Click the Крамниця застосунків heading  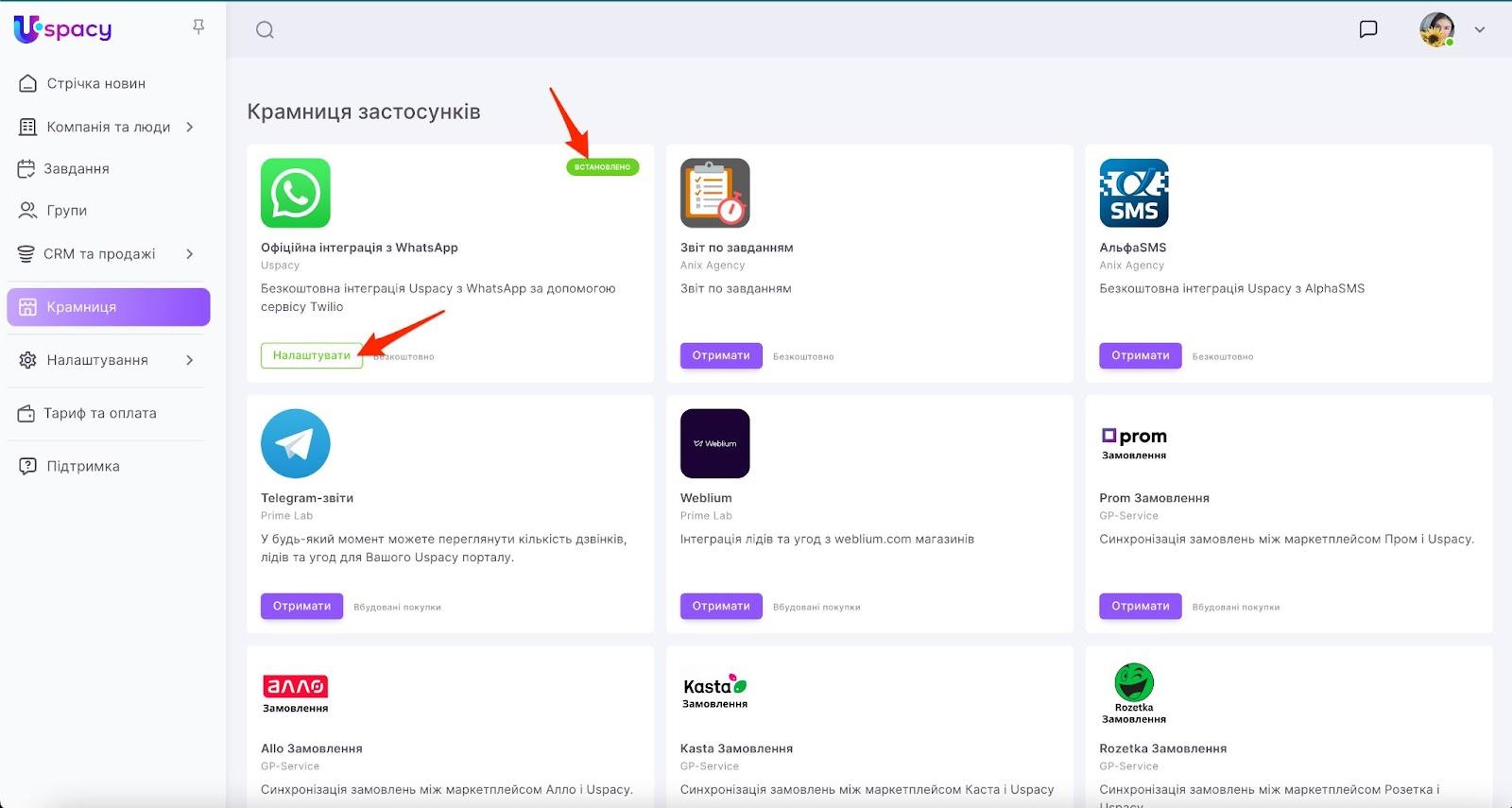coord(364,112)
